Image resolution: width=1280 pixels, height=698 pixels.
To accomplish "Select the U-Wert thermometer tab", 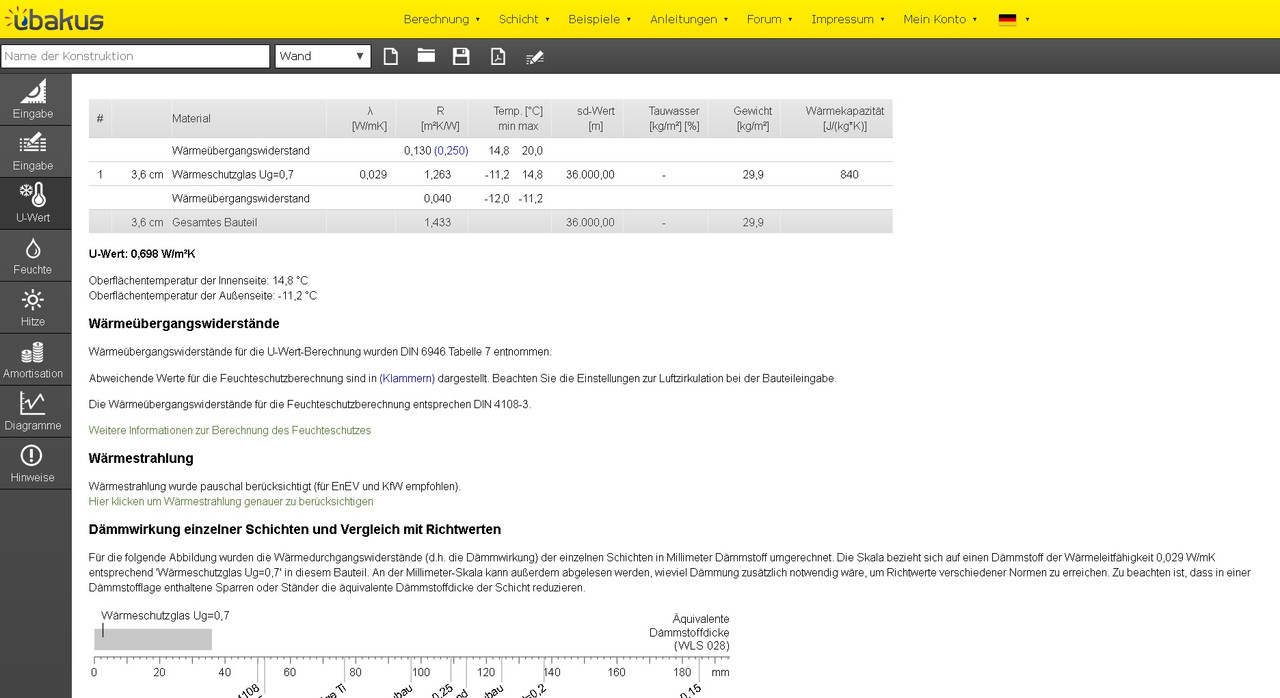I will click(35, 204).
